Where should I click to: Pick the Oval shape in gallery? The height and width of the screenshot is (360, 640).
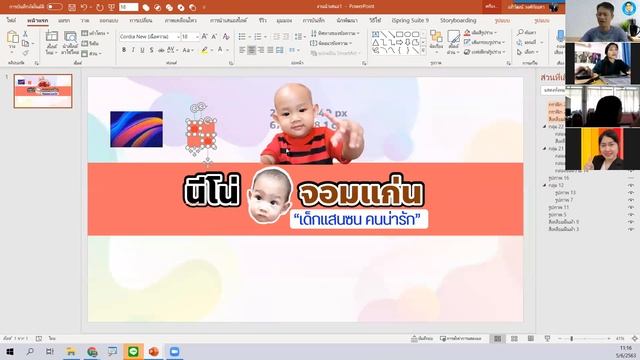pos(407,34)
